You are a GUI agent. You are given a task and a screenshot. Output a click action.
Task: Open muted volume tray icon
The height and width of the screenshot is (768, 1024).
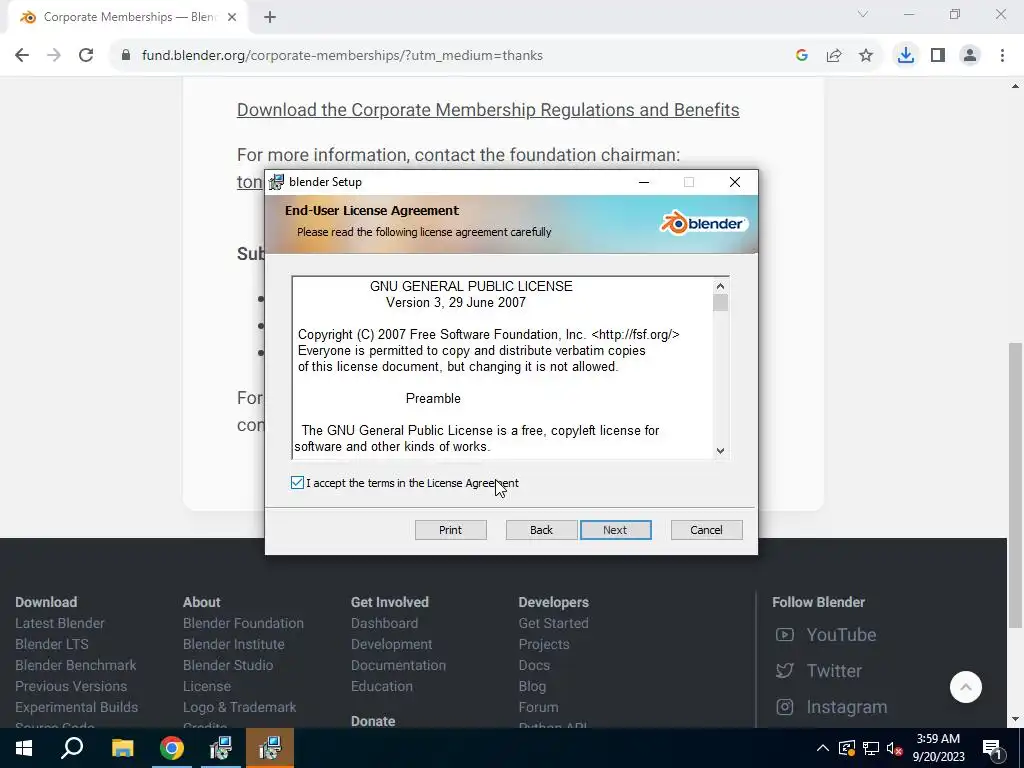point(894,748)
